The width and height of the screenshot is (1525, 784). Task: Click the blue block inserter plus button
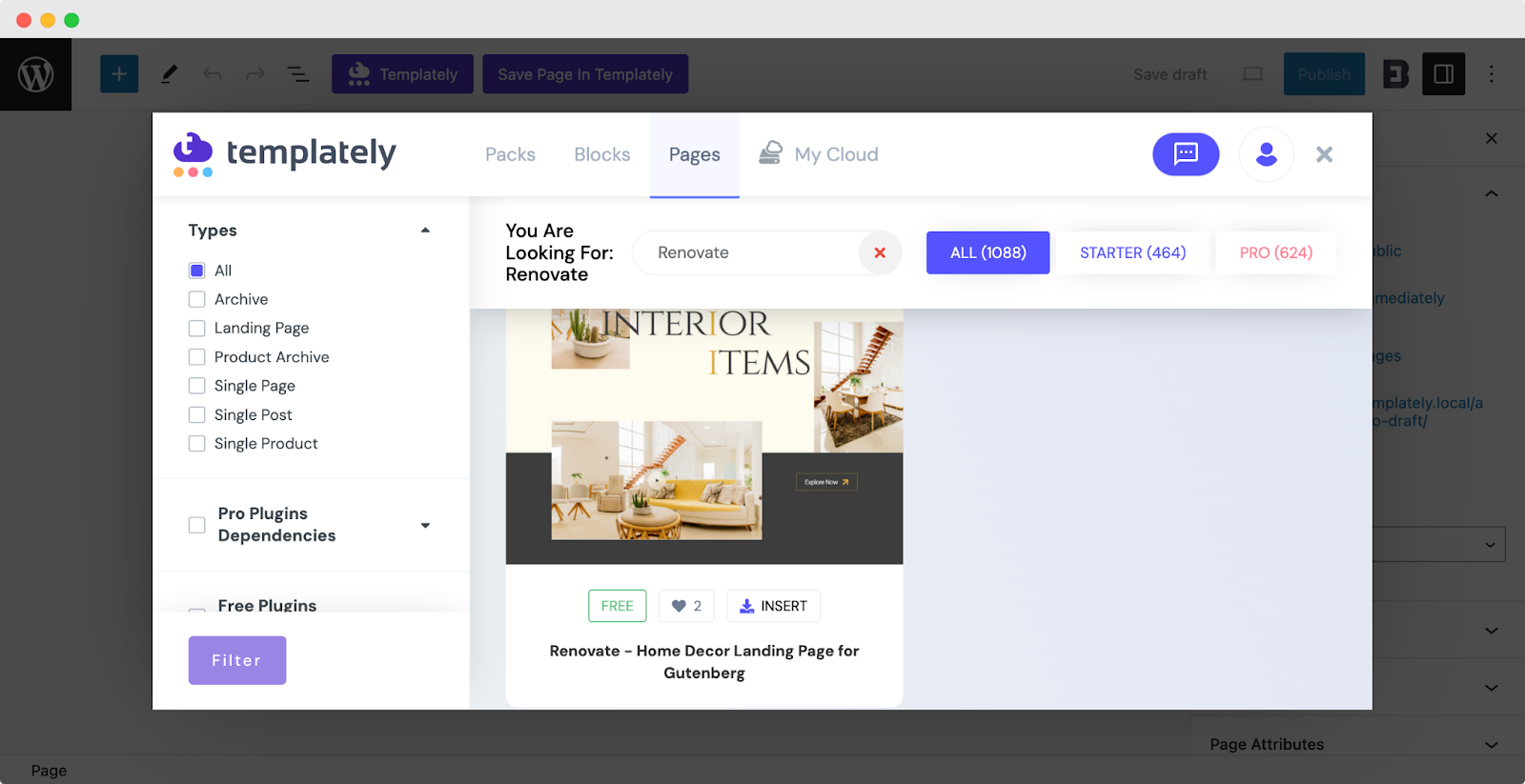119,74
